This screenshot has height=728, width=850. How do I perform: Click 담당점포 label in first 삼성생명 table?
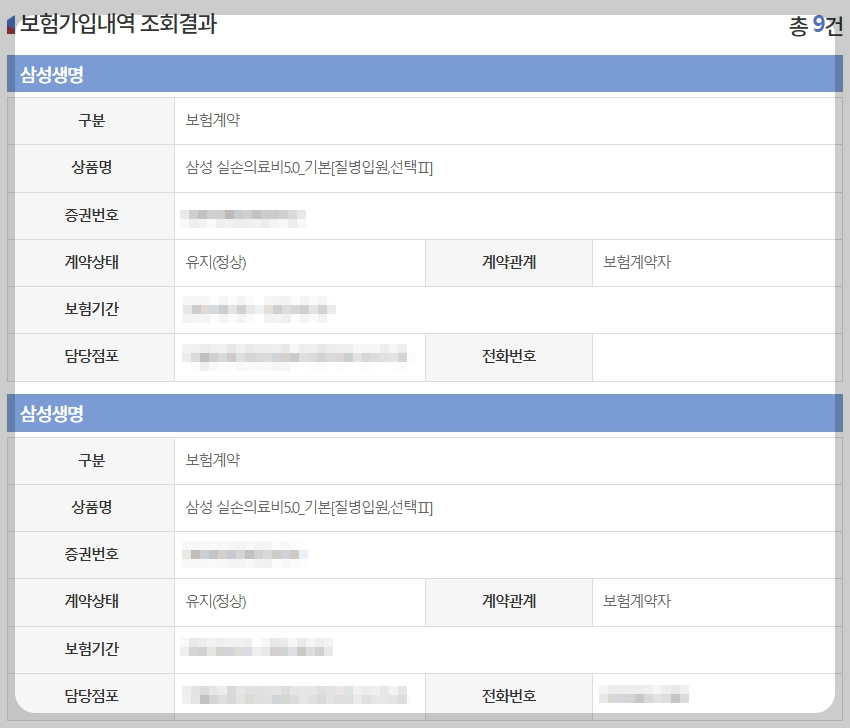coord(92,356)
